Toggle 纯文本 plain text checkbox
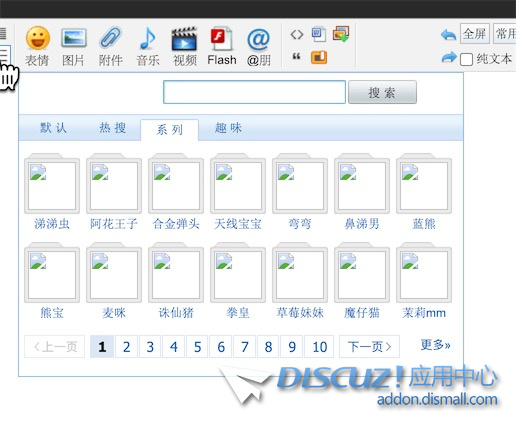The height and width of the screenshot is (425, 516). pos(466,60)
